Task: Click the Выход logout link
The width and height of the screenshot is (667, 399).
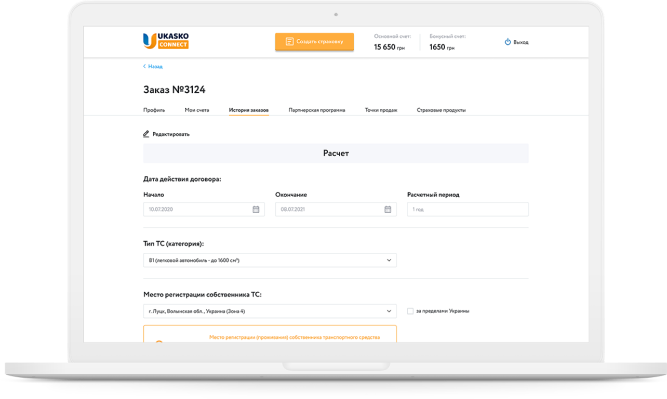Action: coord(521,42)
